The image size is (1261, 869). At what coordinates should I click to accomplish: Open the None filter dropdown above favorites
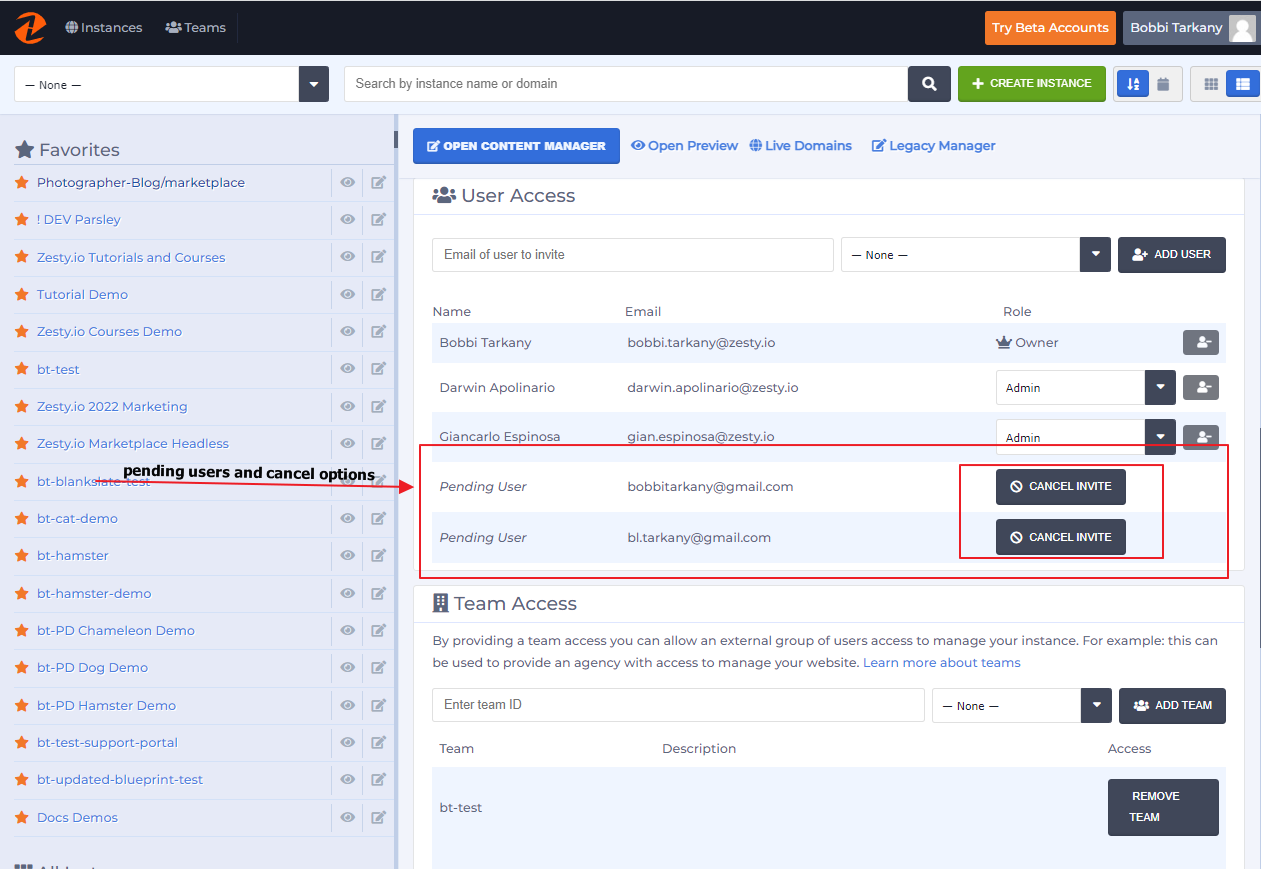point(313,84)
